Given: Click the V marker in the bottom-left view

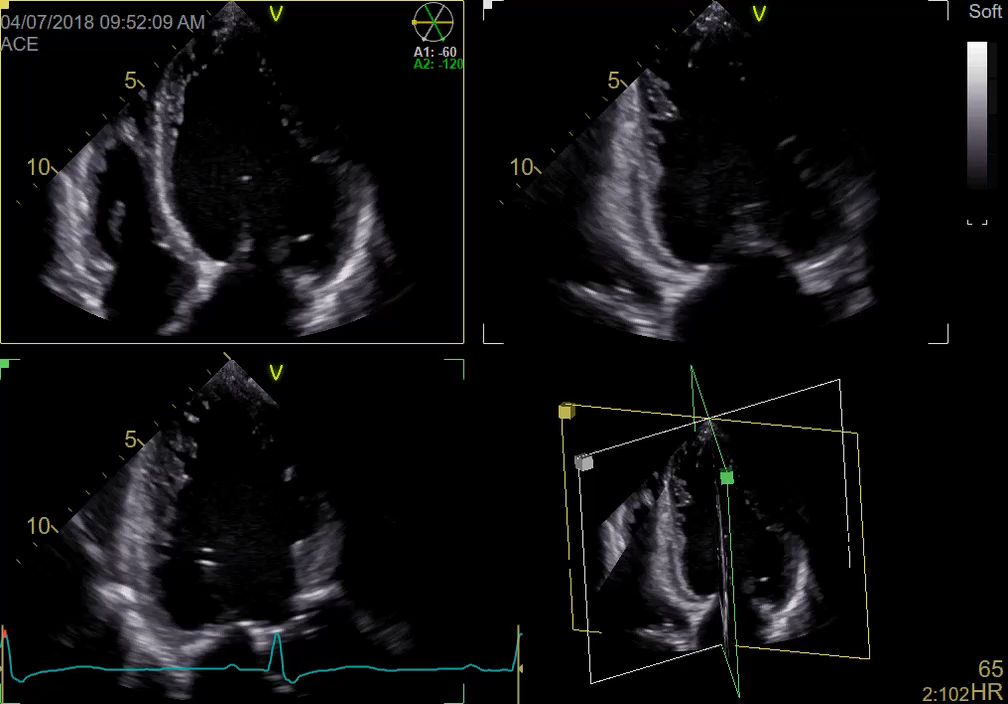Looking at the screenshot, I should coord(277,373).
